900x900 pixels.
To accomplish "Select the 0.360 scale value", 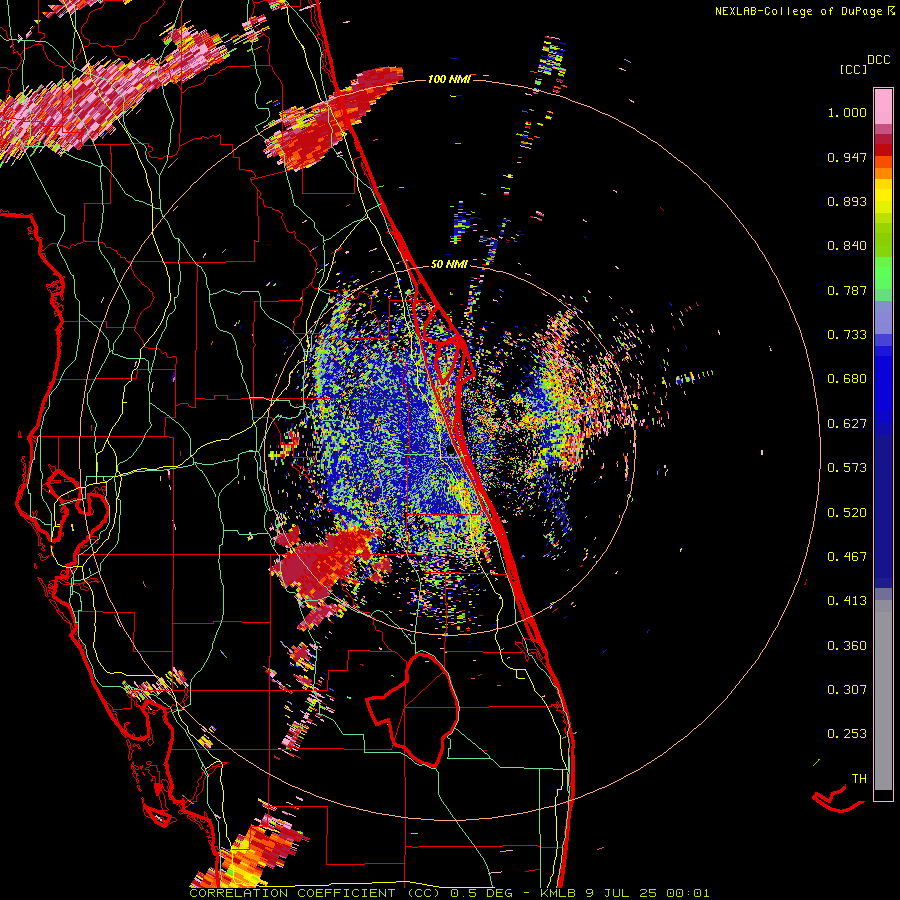I will click(847, 646).
